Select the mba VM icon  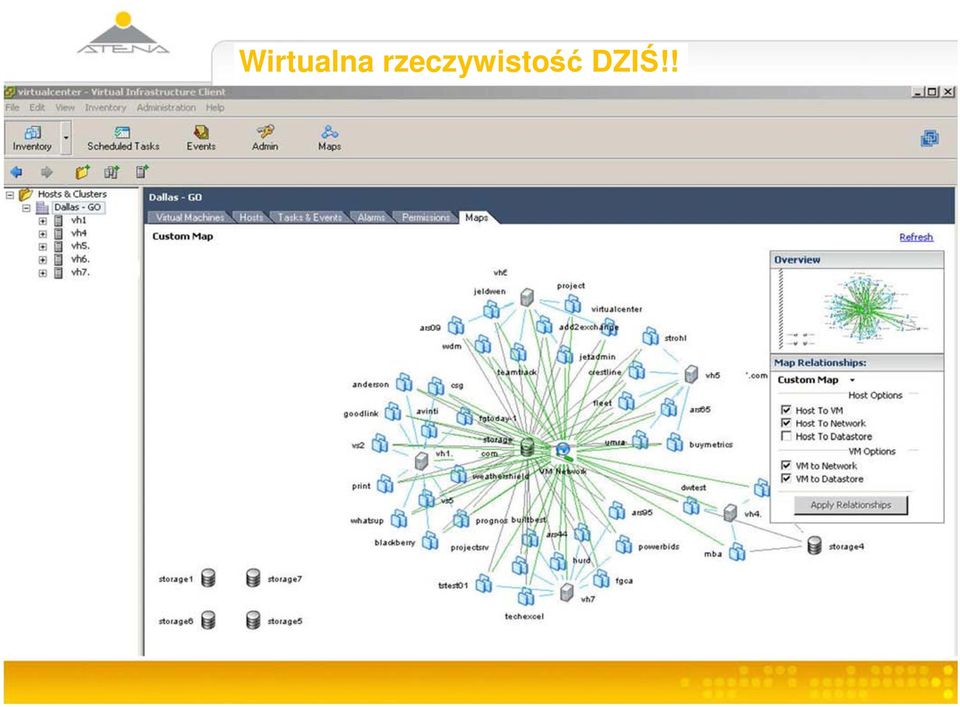pos(738,552)
